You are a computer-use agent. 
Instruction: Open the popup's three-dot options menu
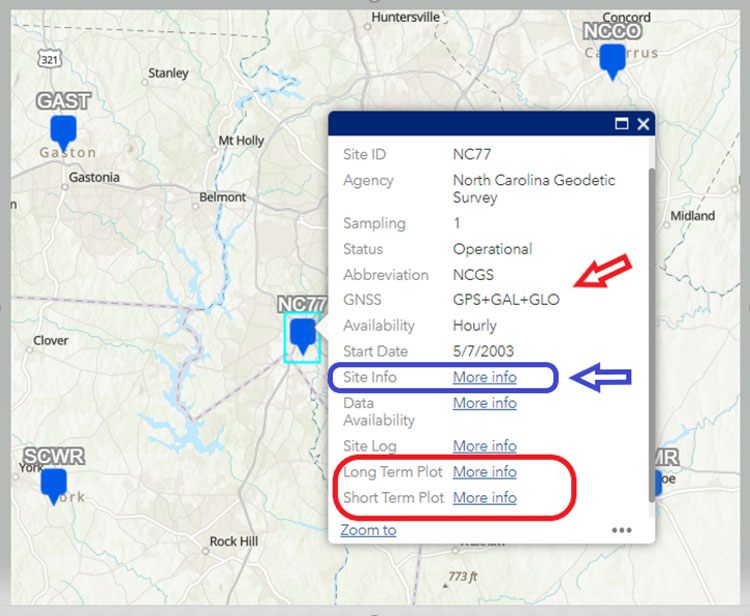[x=621, y=530]
